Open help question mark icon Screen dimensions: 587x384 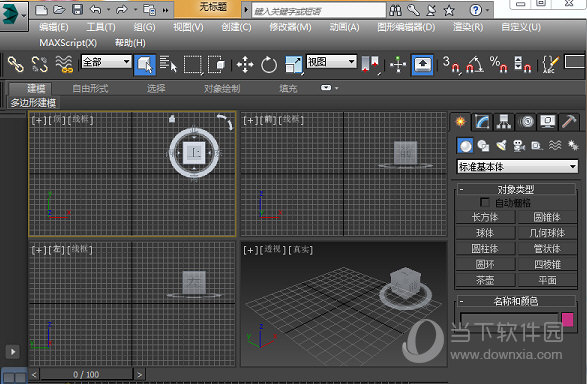pyautogui.click(x=475, y=10)
